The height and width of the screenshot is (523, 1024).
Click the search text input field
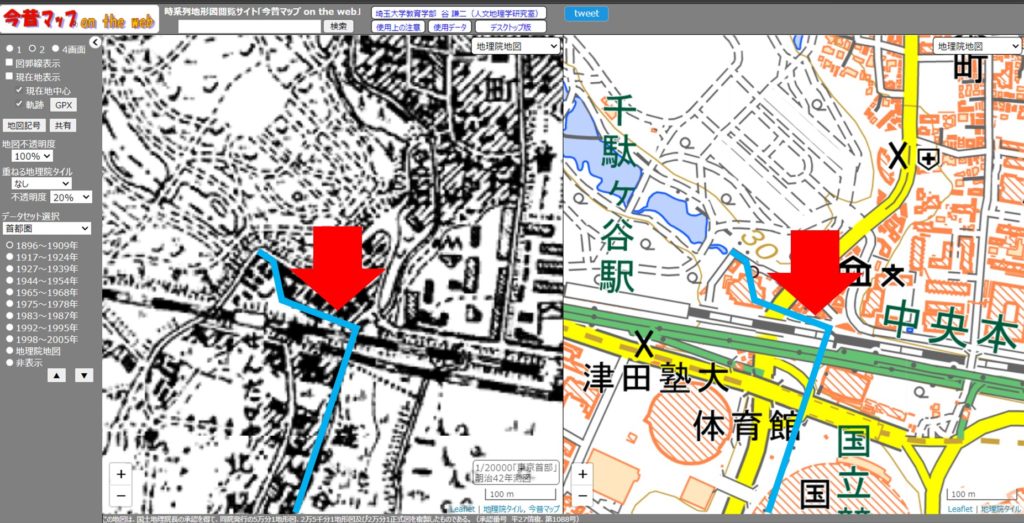click(249, 27)
